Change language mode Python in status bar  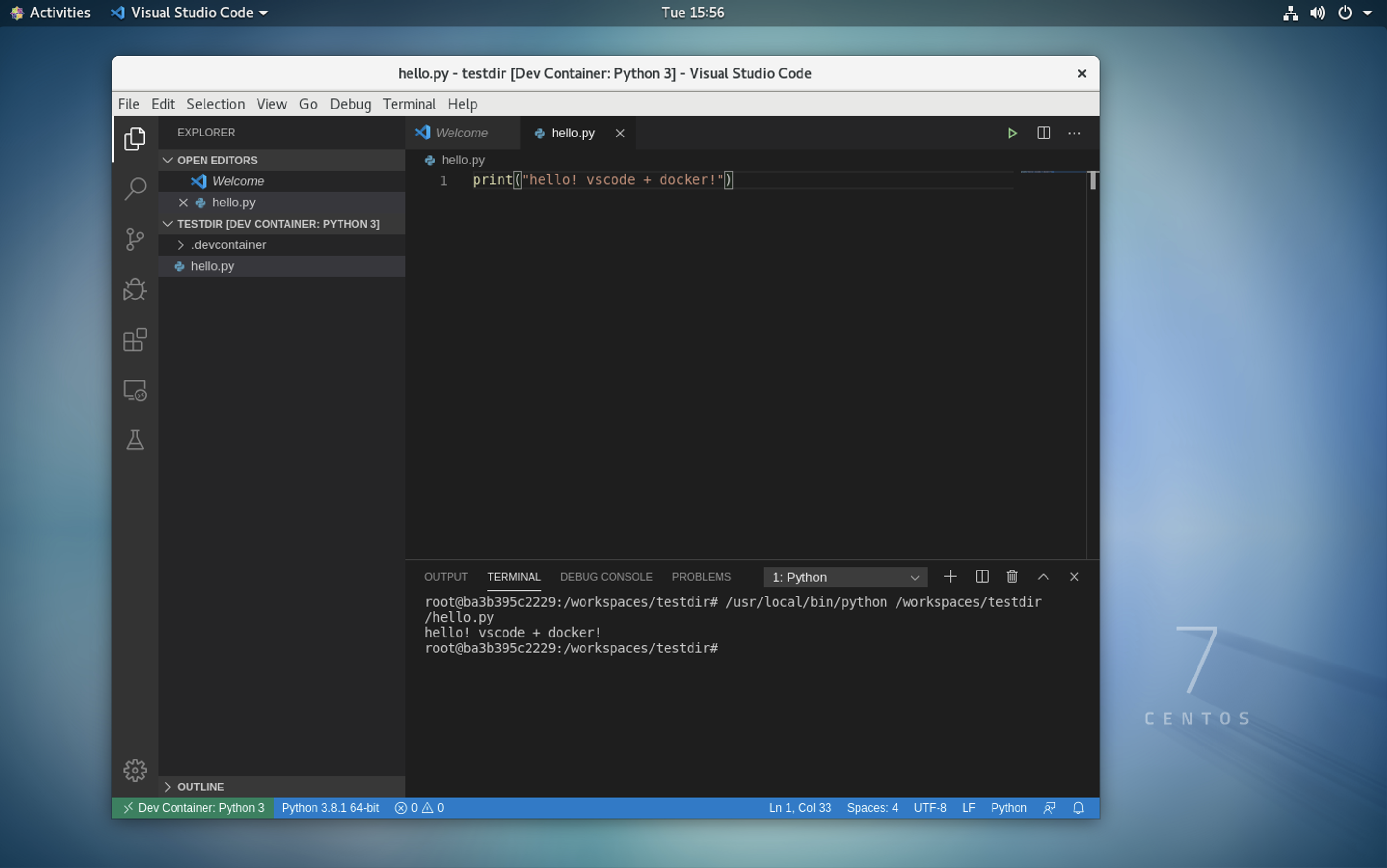(1008, 808)
